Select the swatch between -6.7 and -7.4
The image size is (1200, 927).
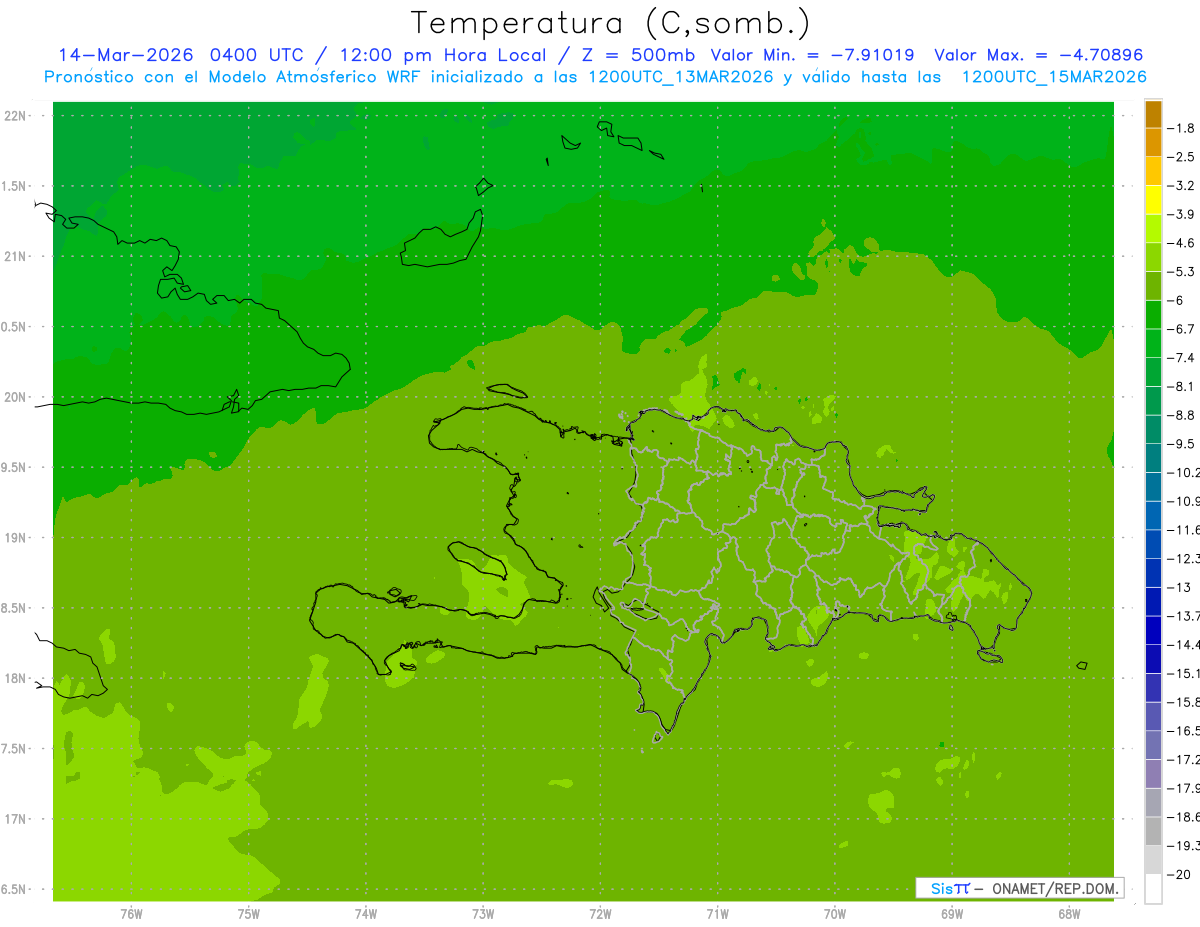coord(1153,343)
